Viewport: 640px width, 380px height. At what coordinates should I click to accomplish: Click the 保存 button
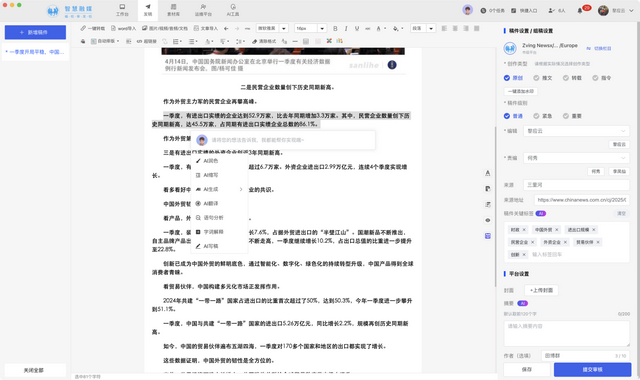pyautogui.click(x=527, y=369)
